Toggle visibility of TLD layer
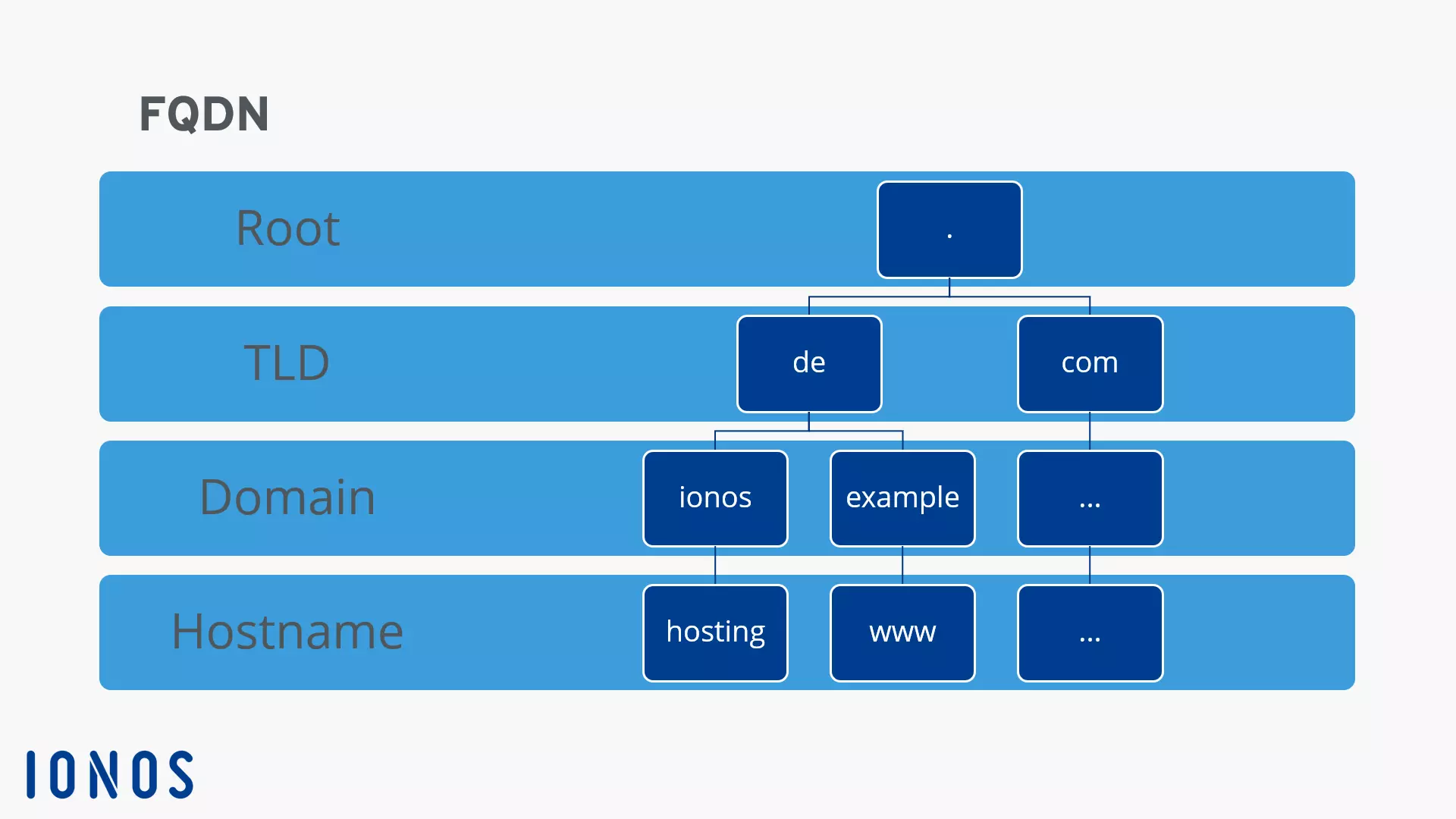1456x819 pixels. point(287,362)
